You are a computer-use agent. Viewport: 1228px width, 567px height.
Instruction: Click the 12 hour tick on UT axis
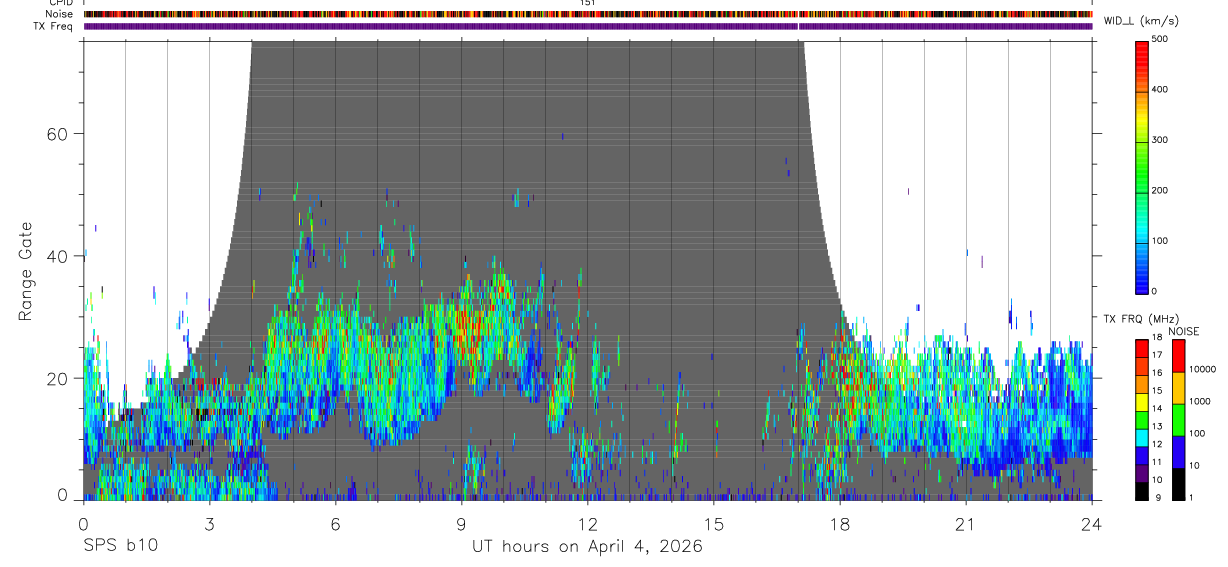click(587, 524)
